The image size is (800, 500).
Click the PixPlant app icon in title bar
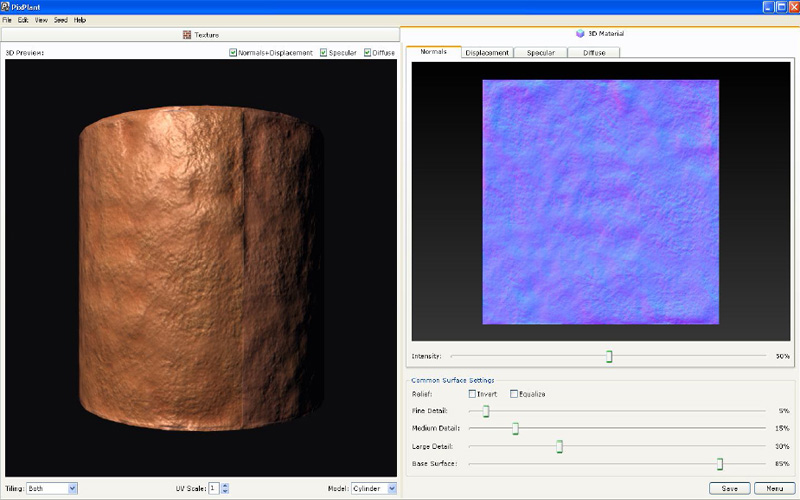tap(5, 7)
